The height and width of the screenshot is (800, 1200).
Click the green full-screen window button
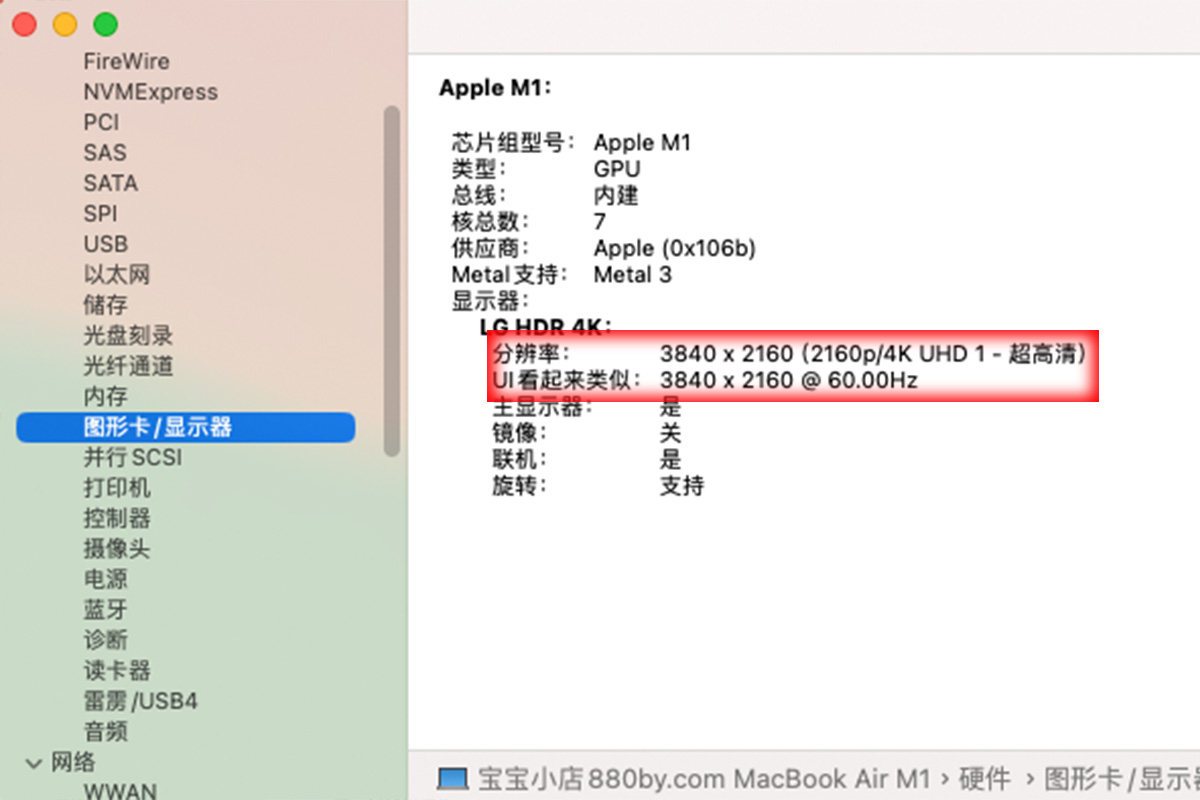(x=105, y=24)
